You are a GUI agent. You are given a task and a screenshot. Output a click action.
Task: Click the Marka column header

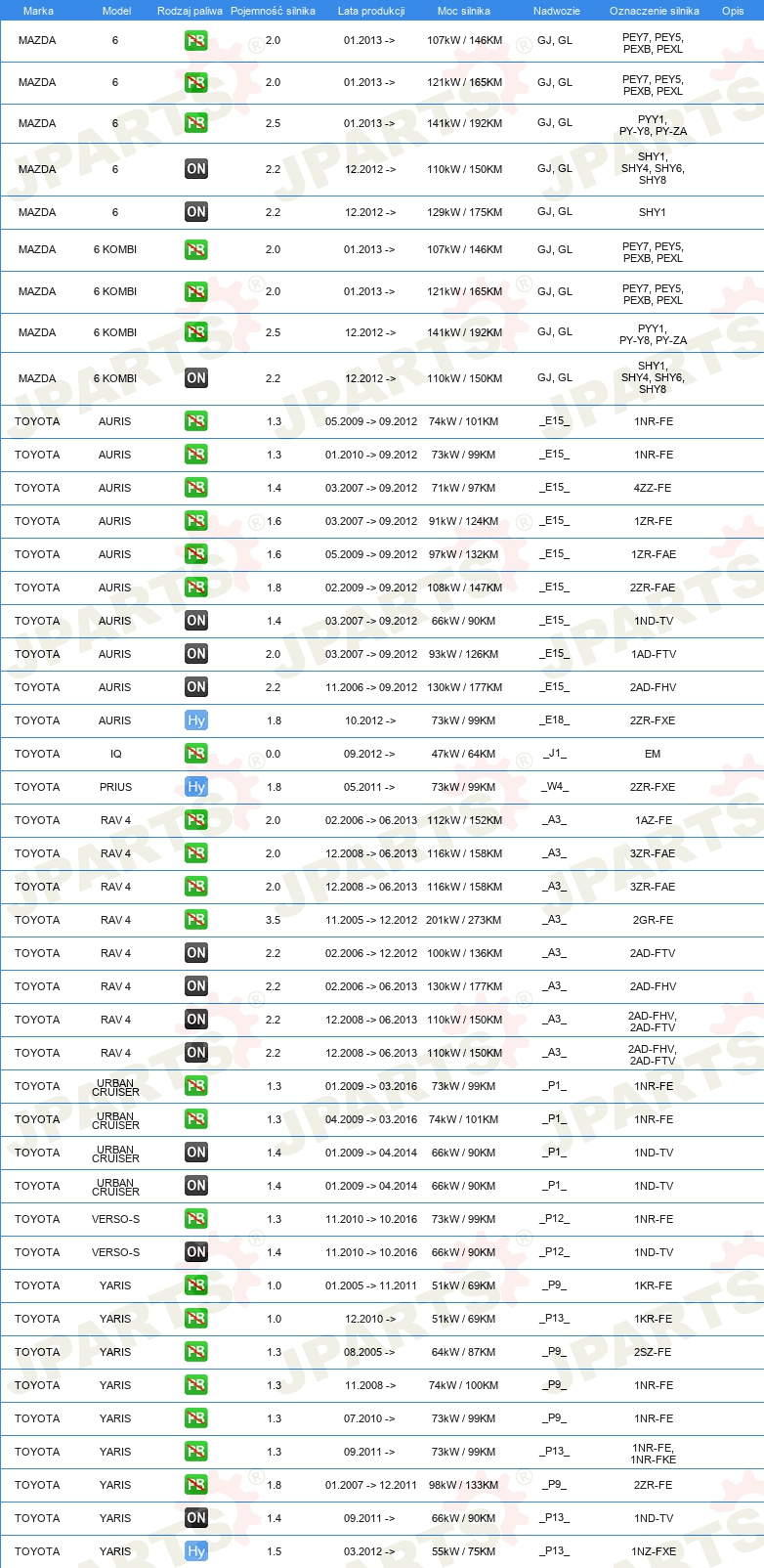[38, 11]
